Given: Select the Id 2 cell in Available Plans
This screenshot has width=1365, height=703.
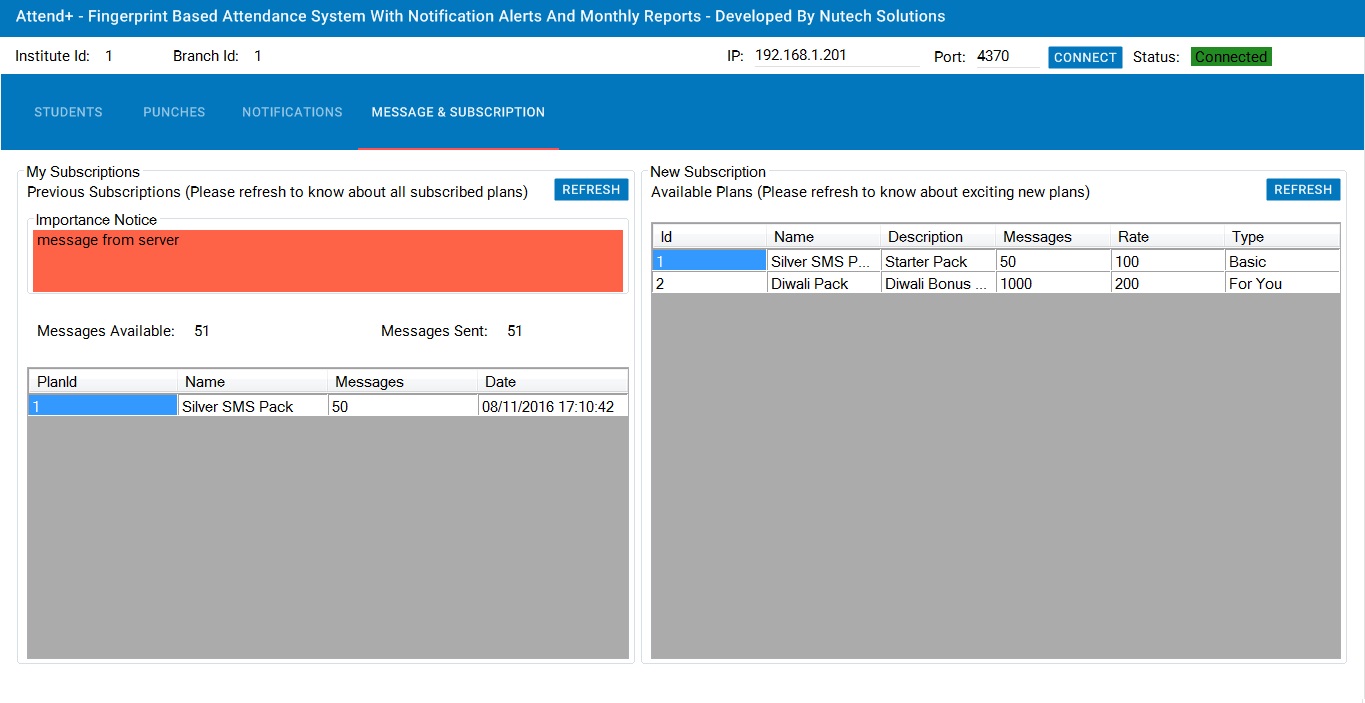Looking at the screenshot, I should [710, 283].
